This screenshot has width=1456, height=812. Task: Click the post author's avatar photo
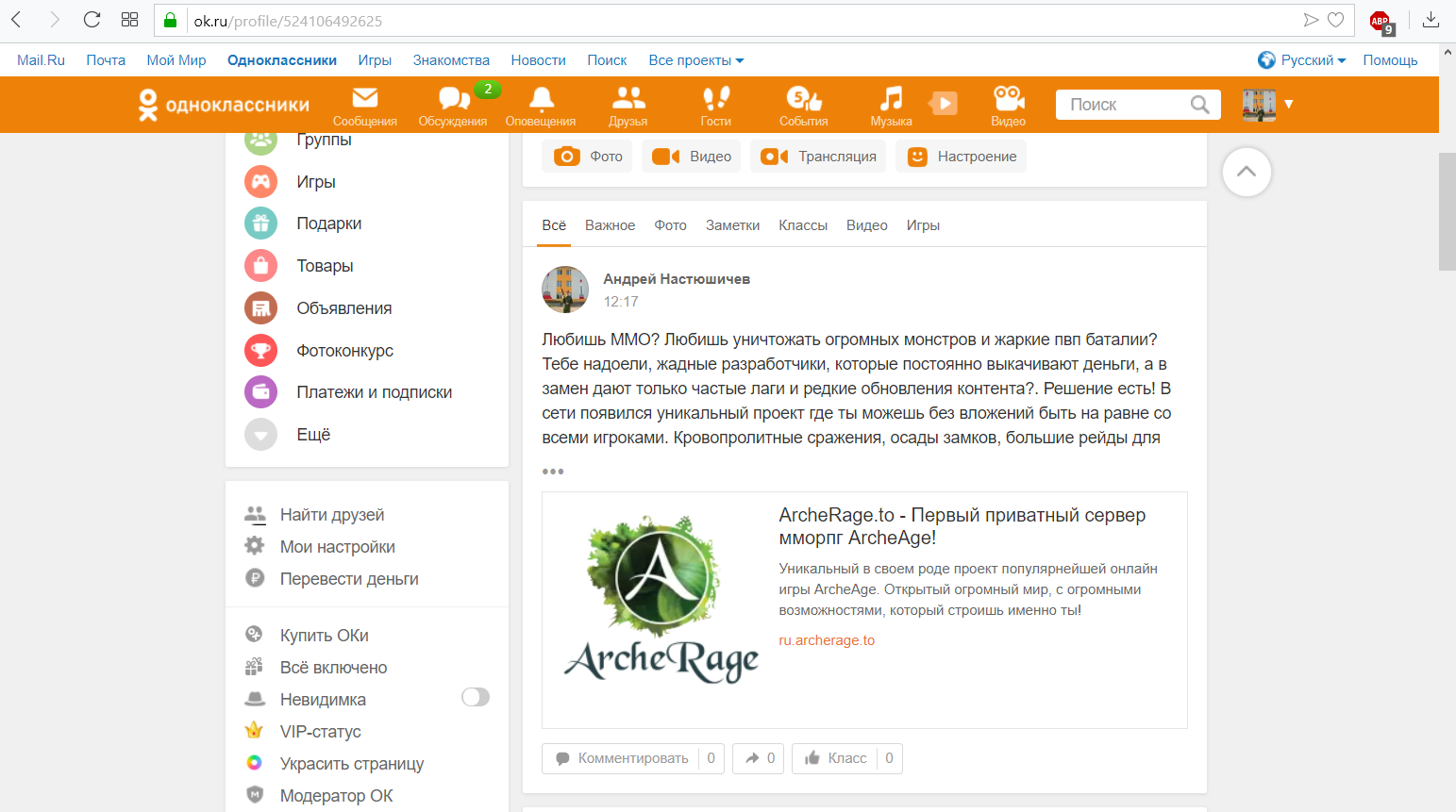565,290
